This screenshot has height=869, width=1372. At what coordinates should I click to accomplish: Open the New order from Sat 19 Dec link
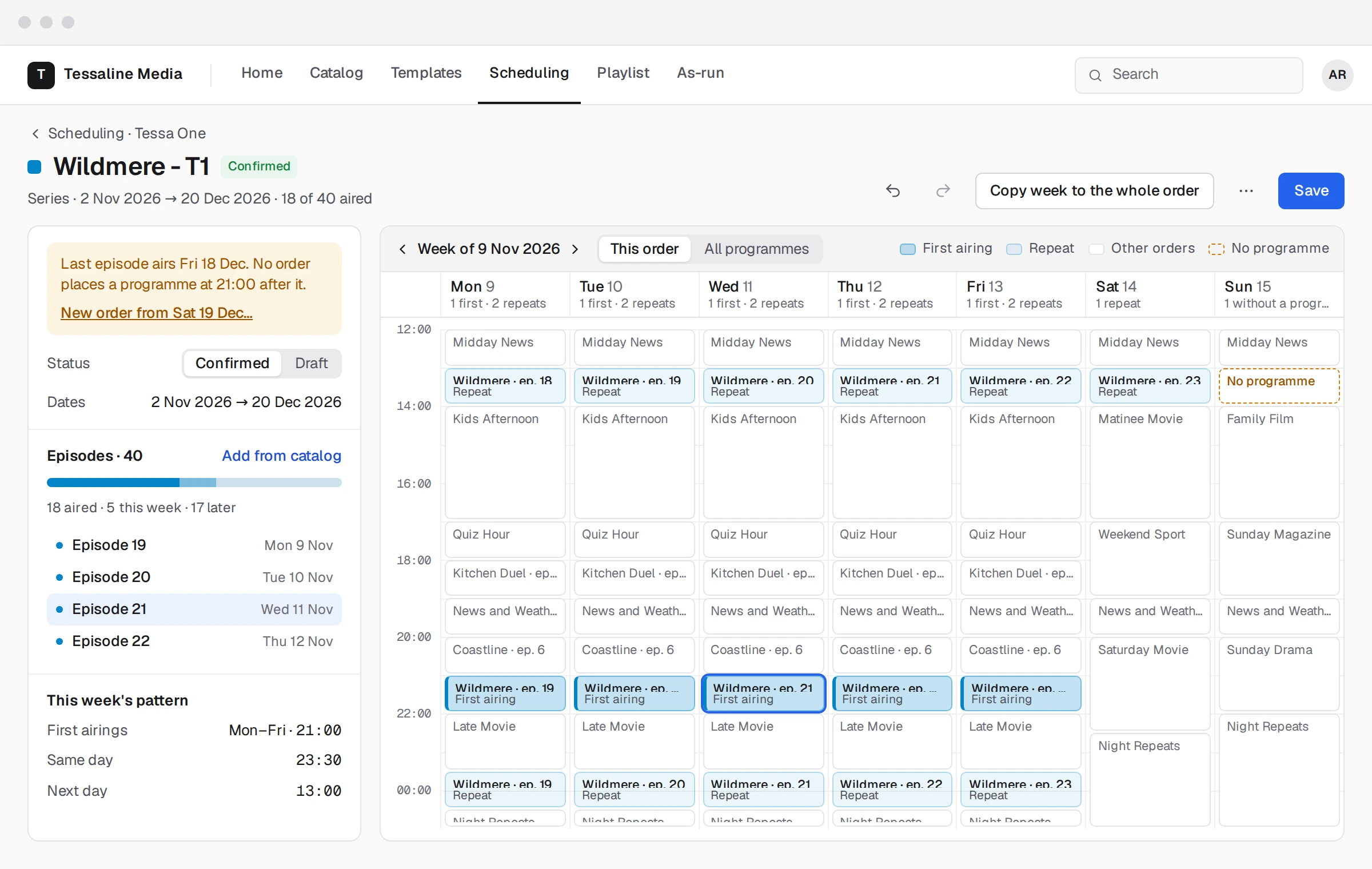point(157,313)
